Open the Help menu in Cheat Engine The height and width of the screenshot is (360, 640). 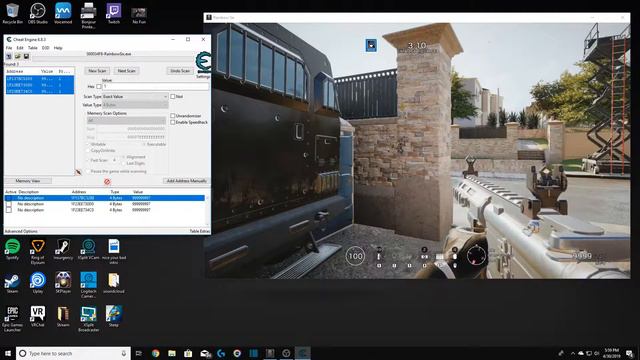pos(58,48)
